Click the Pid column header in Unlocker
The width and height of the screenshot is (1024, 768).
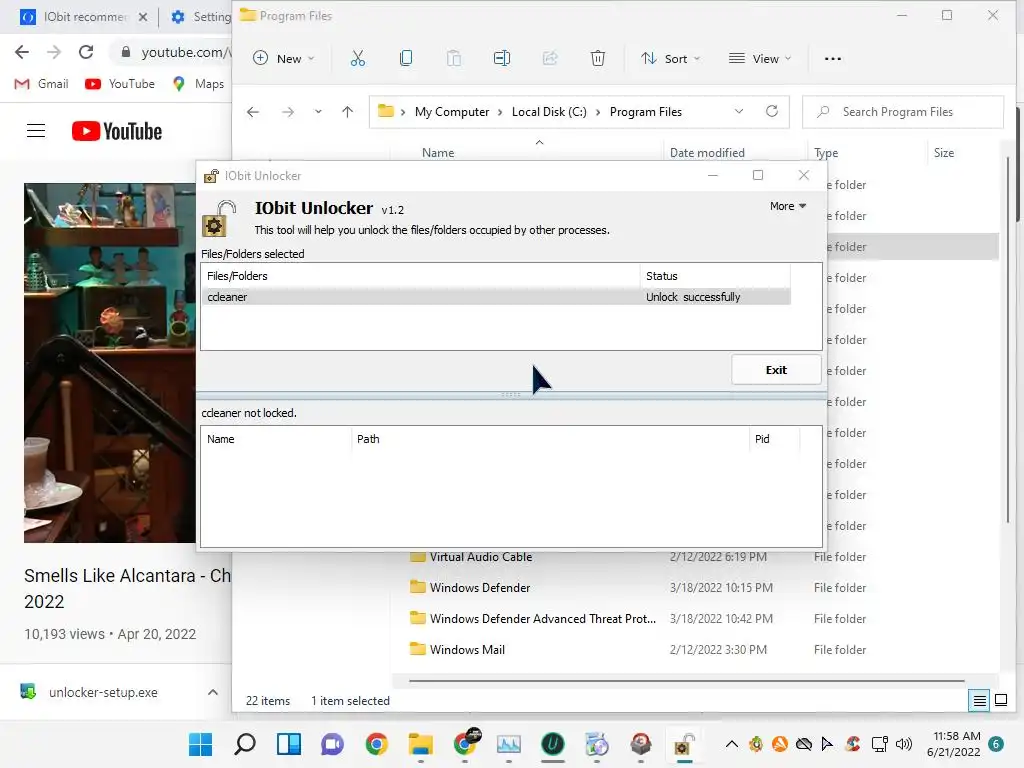pos(775,440)
